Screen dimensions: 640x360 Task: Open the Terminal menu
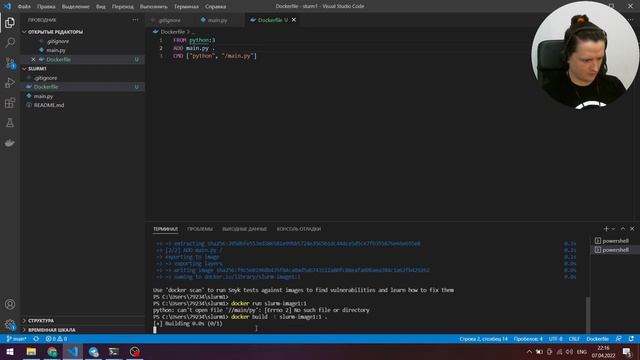(x=186, y=7)
